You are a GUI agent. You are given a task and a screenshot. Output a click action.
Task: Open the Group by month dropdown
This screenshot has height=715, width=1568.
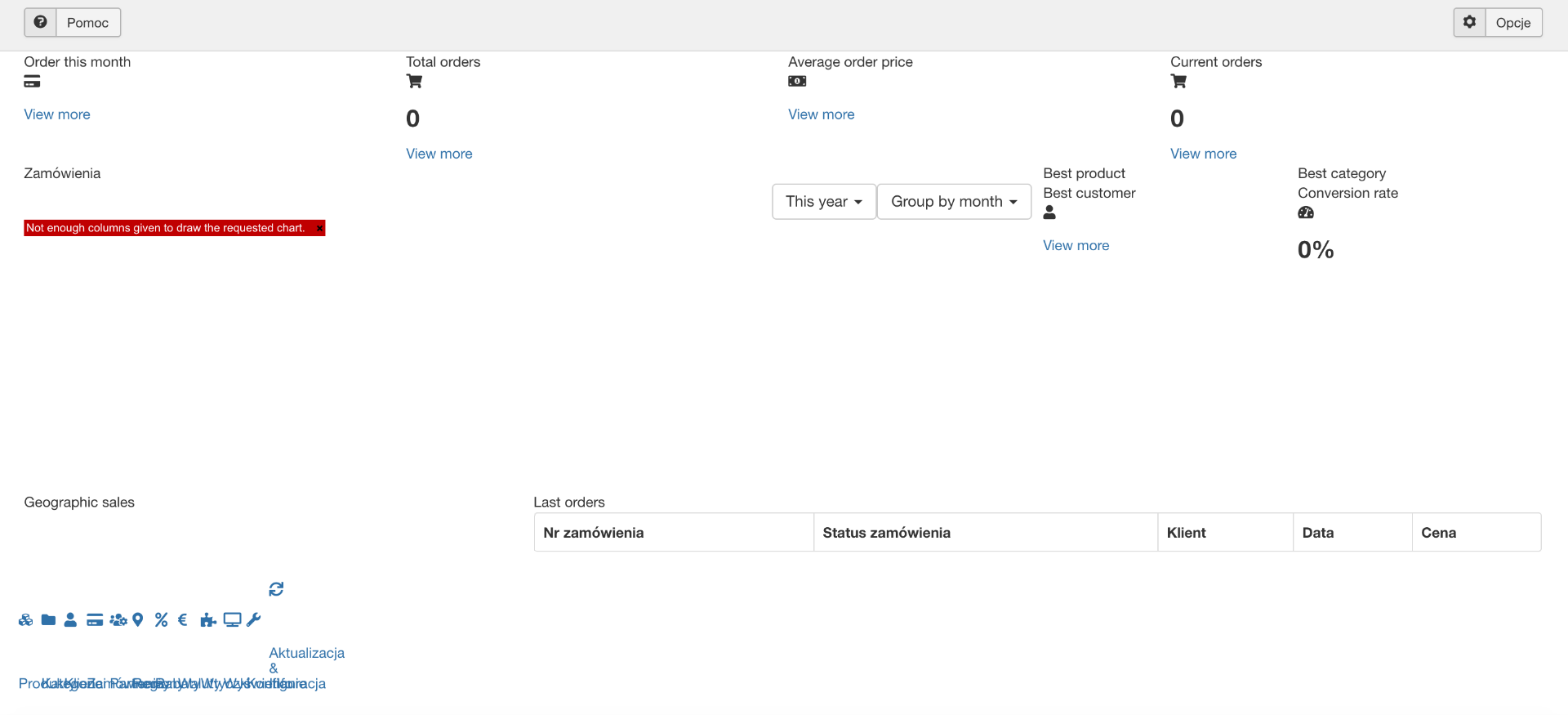[x=953, y=202]
